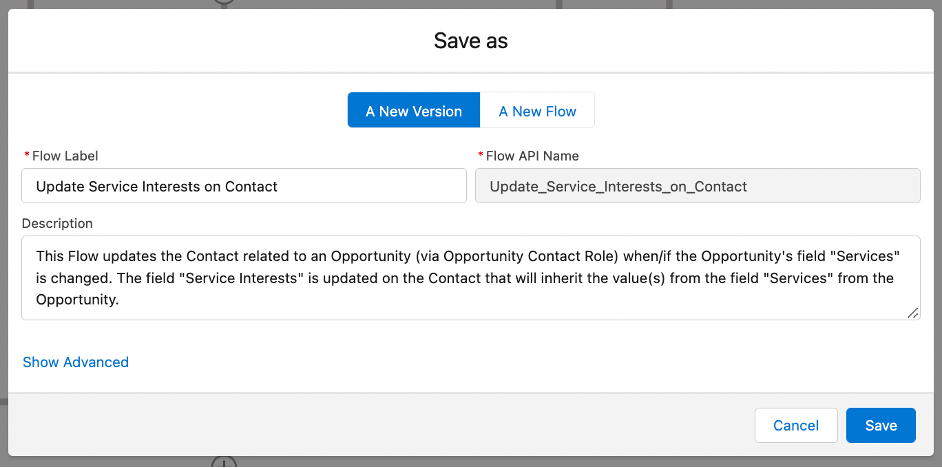Click the red asterisk beside Flow Label
Screen dimensions: 942x468
tap(26, 156)
